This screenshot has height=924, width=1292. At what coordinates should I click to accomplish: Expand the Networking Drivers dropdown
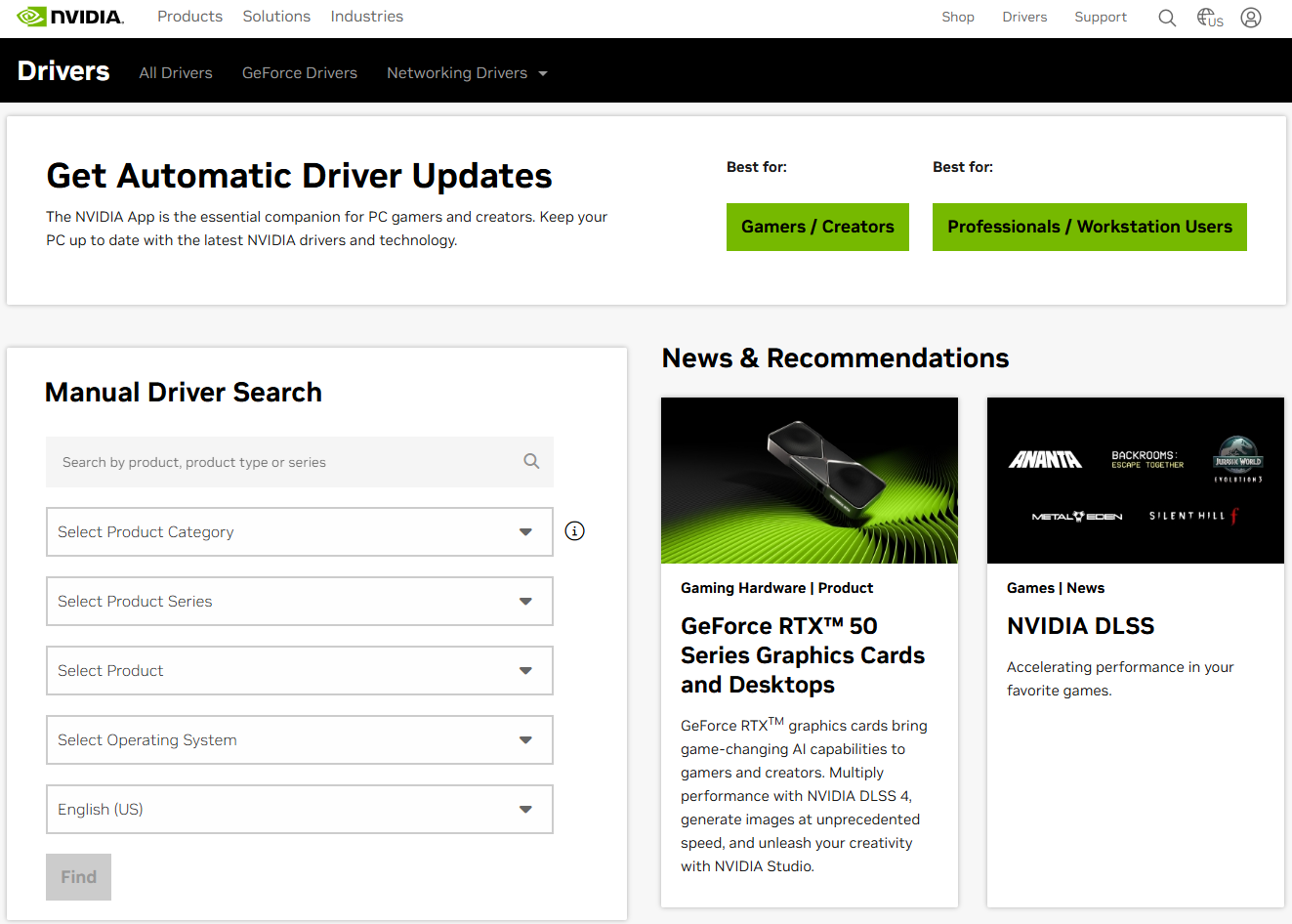[467, 72]
